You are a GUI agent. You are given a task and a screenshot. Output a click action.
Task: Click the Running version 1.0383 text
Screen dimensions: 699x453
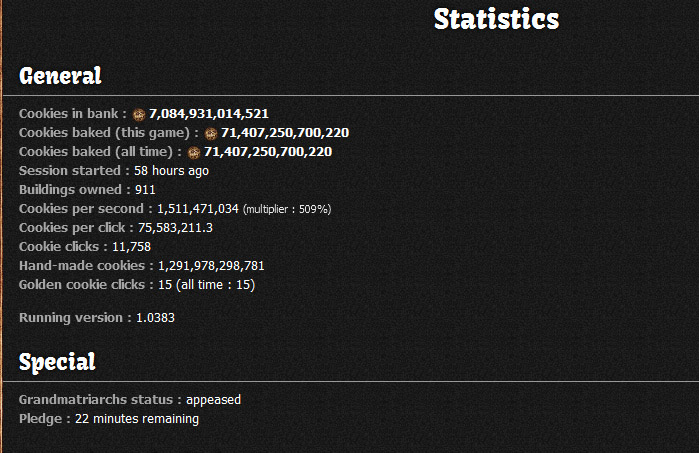pyautogui.click(x=97, y=318)
